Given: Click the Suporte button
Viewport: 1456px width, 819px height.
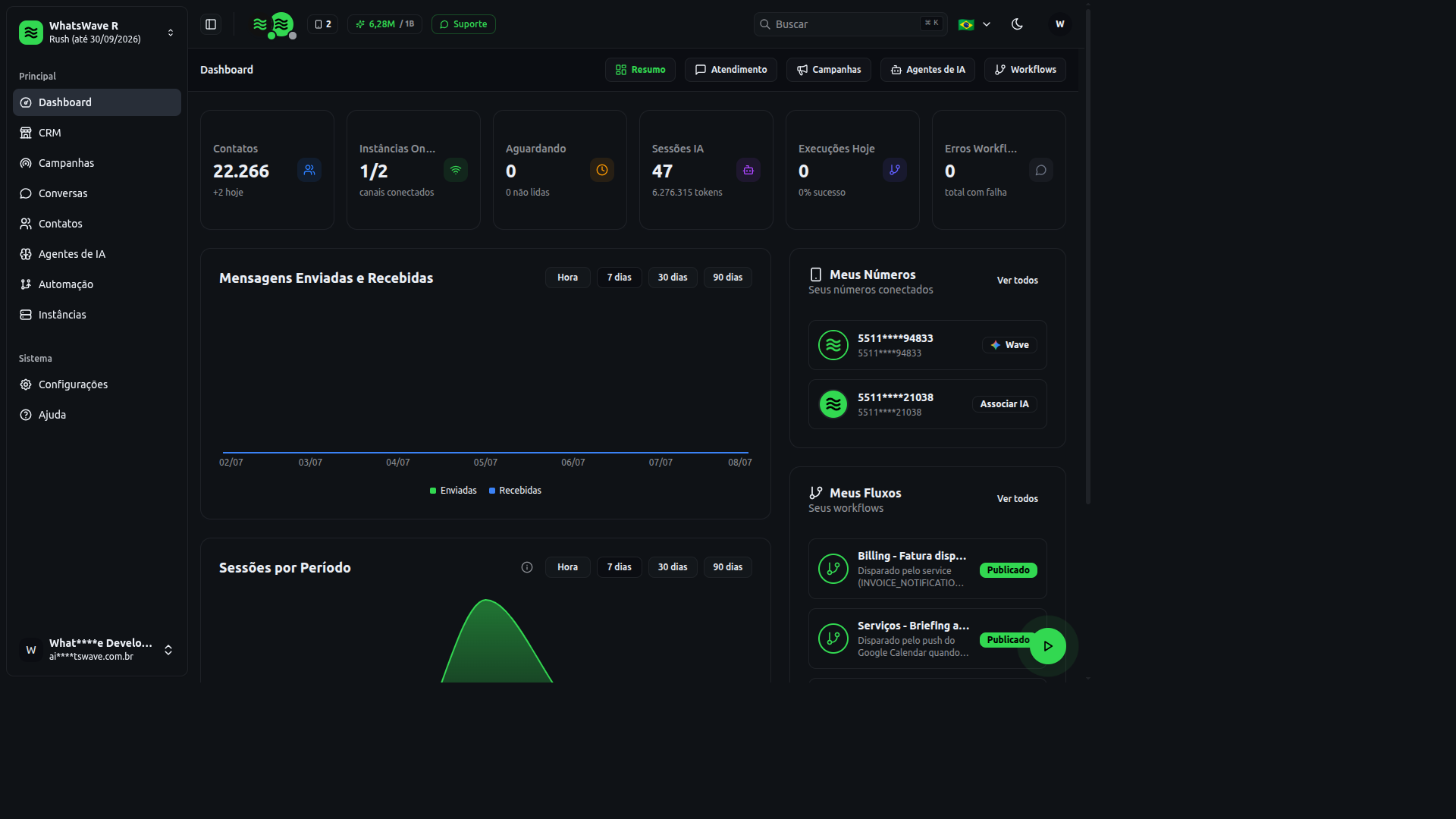Looking at the screenshot, I should [463, 24].
